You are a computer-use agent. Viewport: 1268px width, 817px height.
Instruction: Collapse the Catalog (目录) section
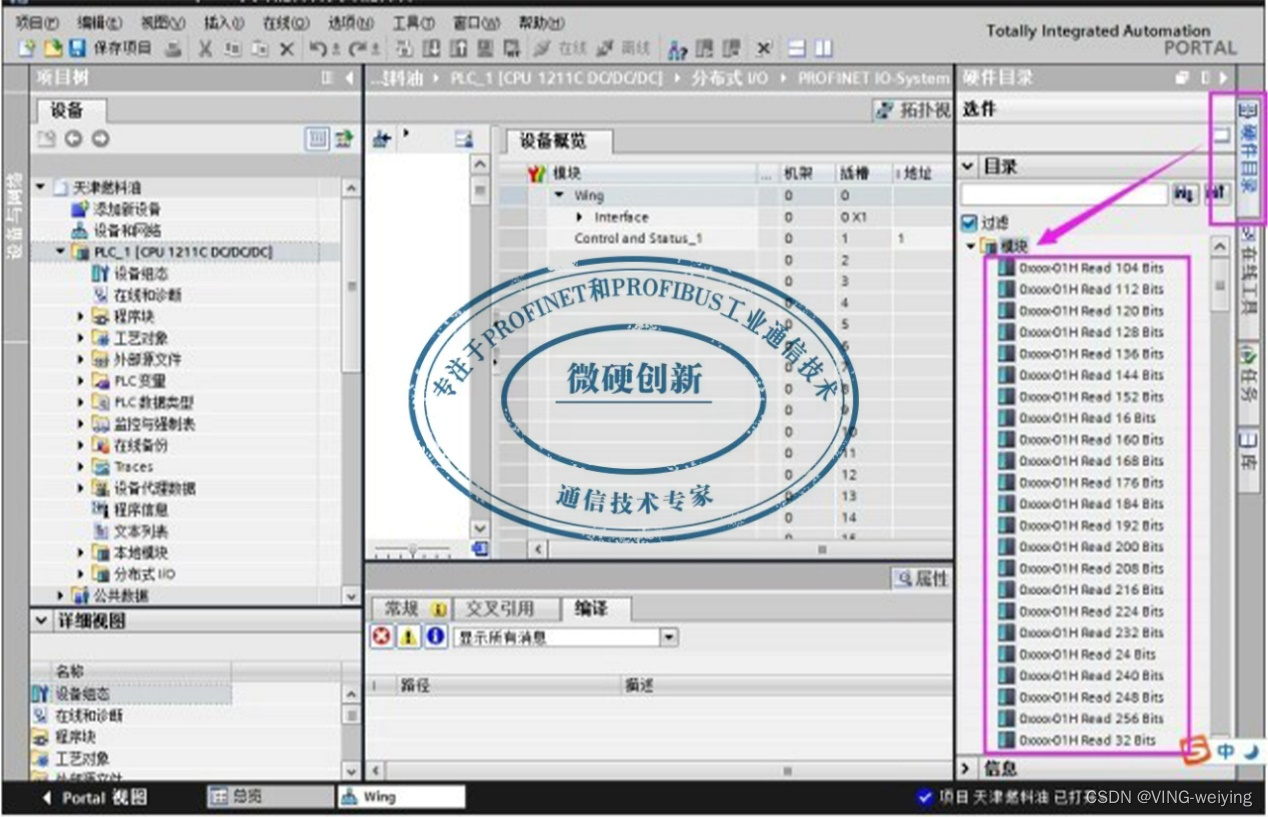968,166
